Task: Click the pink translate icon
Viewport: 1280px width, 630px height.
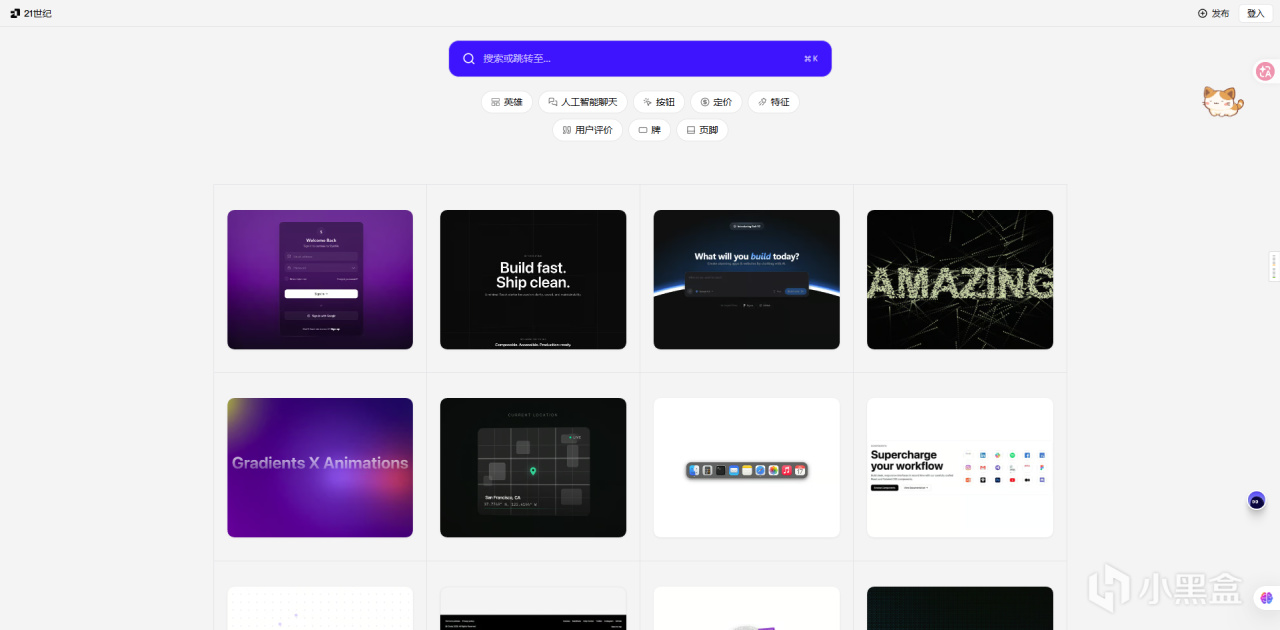Action: tap(1265, 71)
